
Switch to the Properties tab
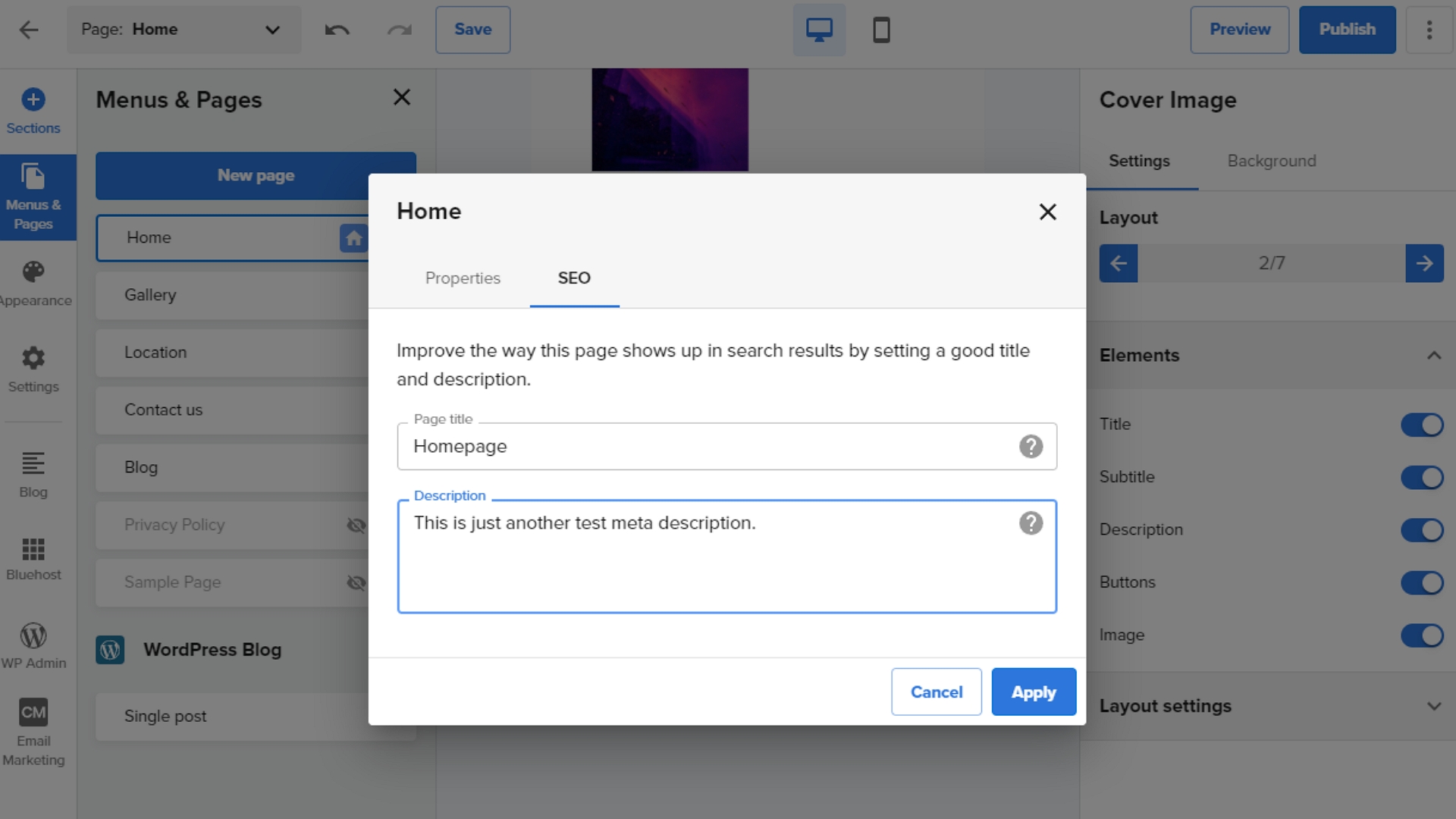(x=463, y=278)
